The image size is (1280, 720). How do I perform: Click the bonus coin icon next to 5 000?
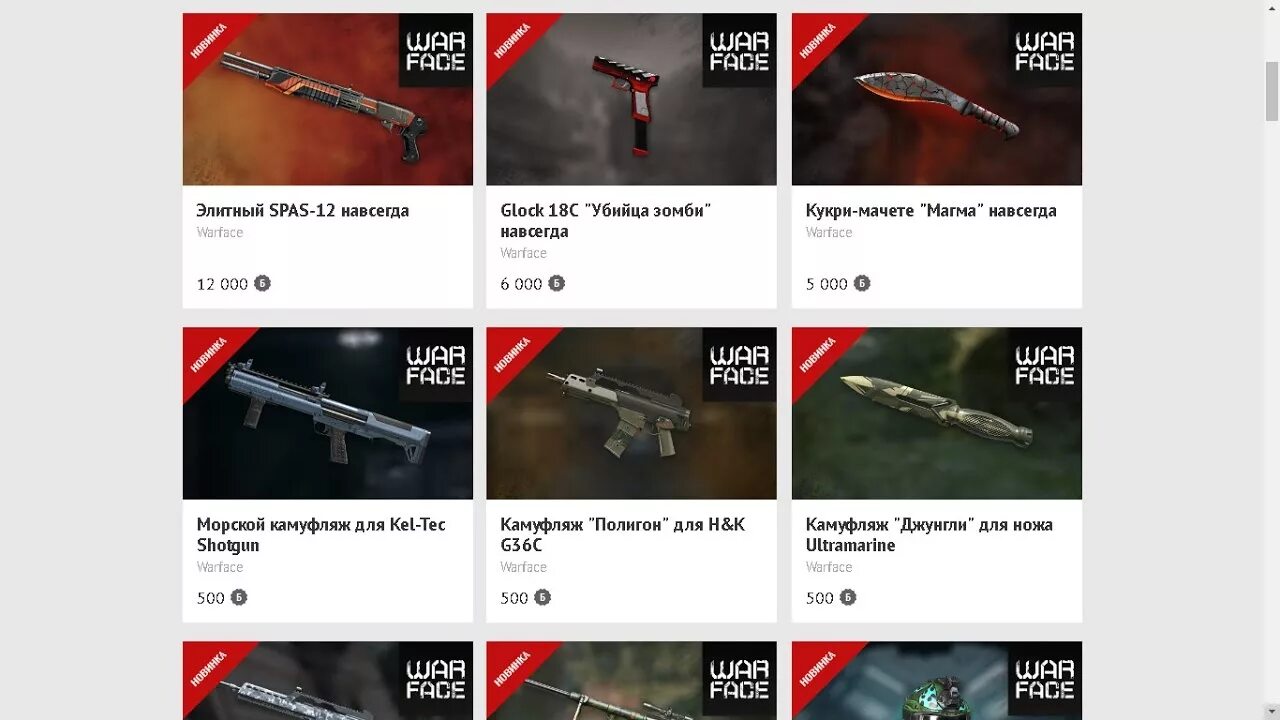click(862, 283)
